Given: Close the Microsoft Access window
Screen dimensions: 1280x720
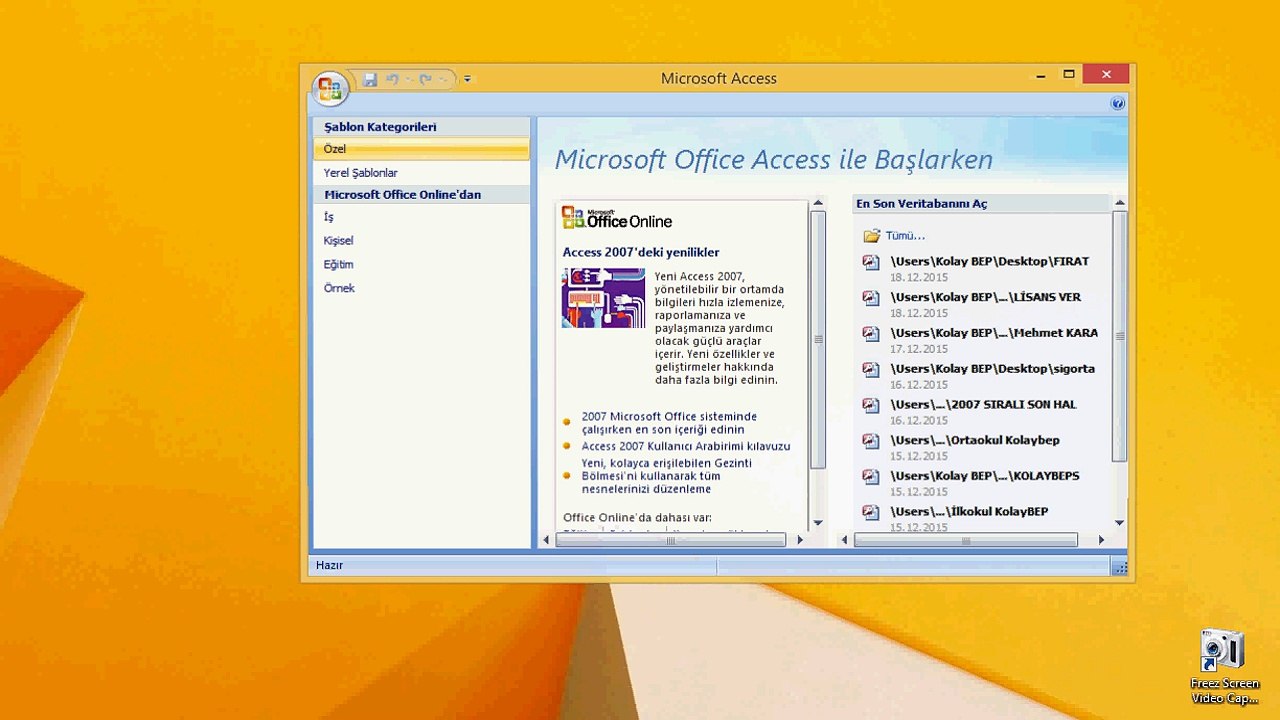Looking at the screenshot, I should point(1106,75).
